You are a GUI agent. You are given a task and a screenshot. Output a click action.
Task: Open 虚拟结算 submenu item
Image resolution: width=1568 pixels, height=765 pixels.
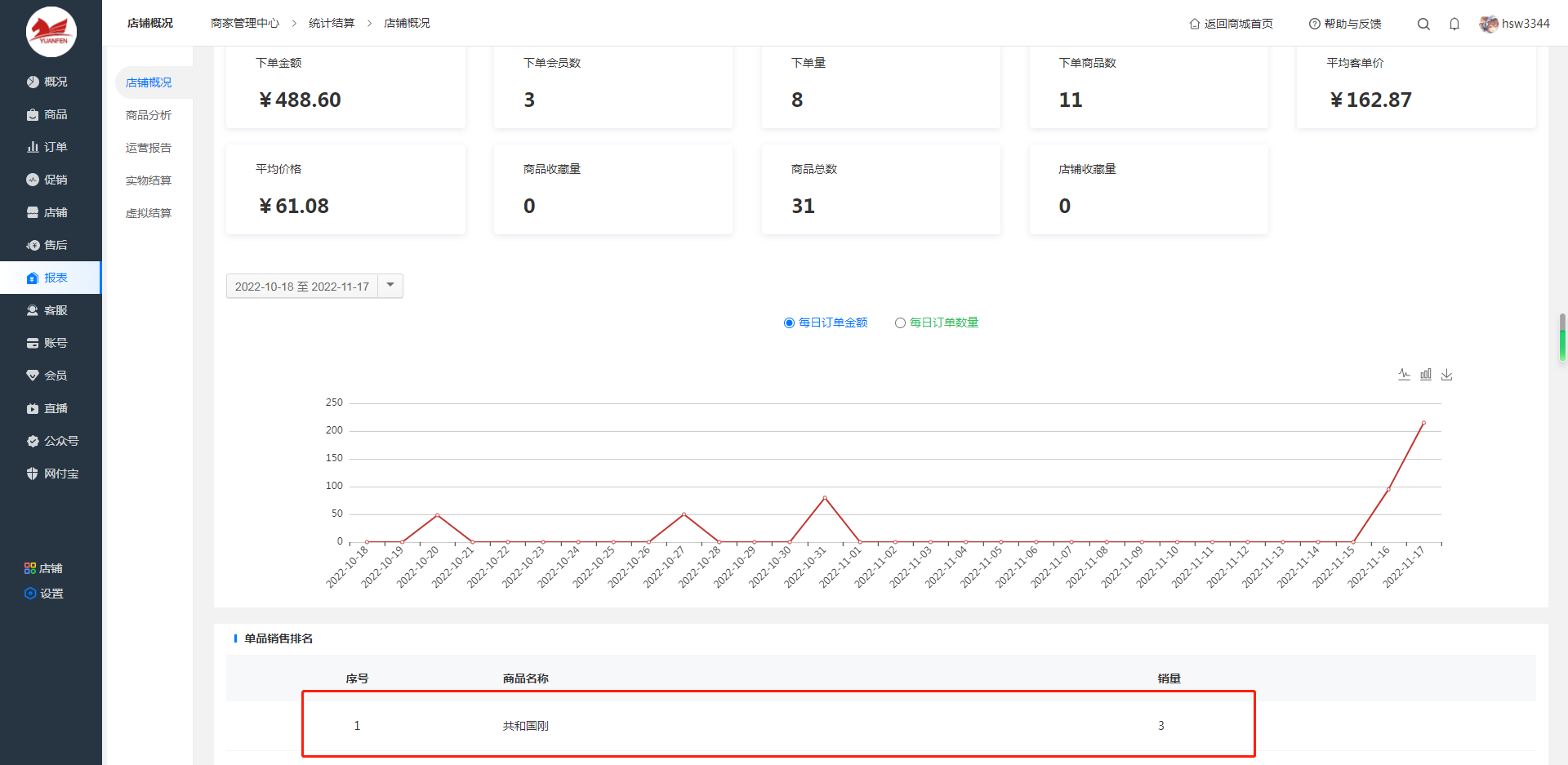coord(149,213)
